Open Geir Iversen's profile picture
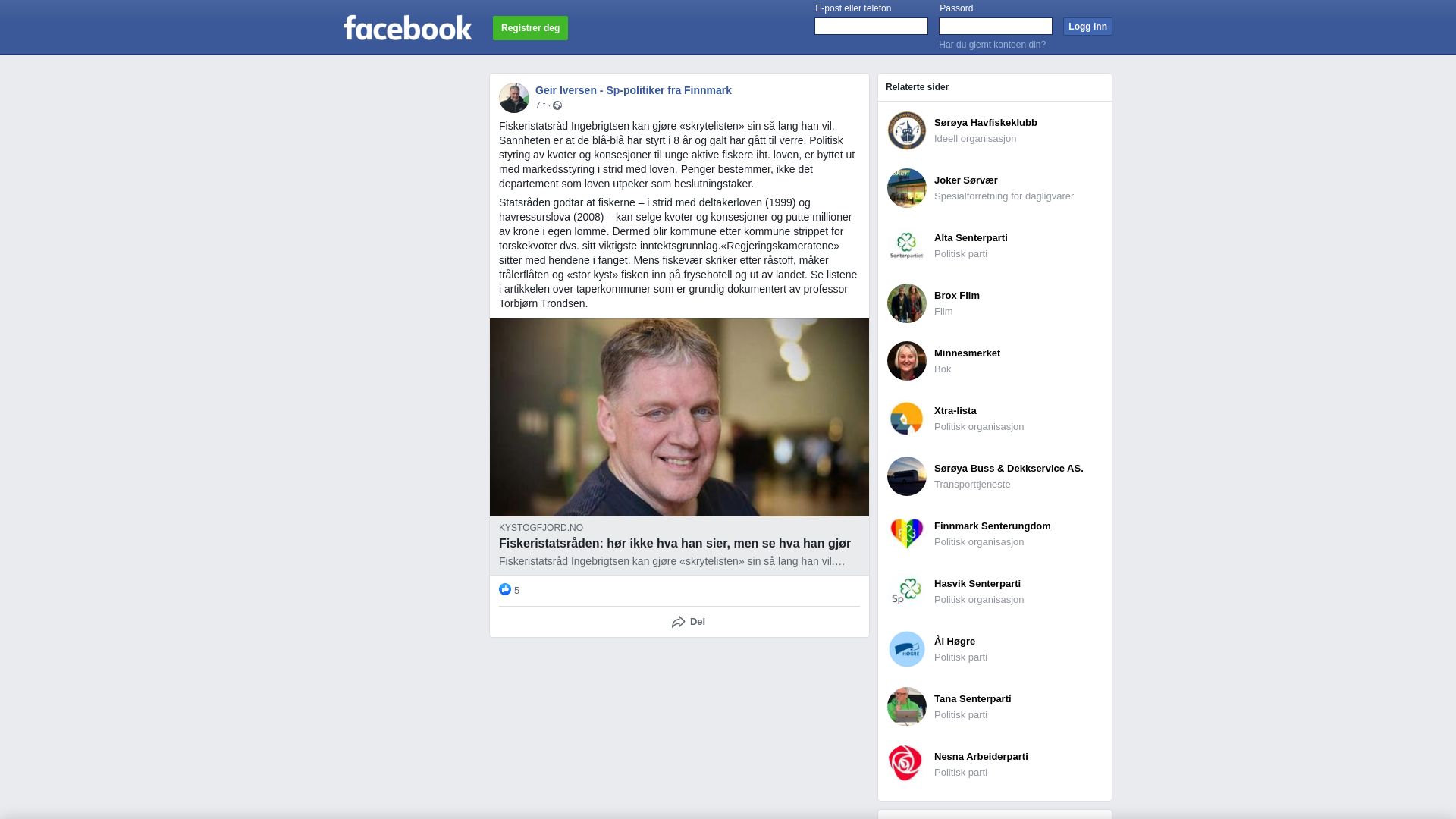 tap(514, 98)
